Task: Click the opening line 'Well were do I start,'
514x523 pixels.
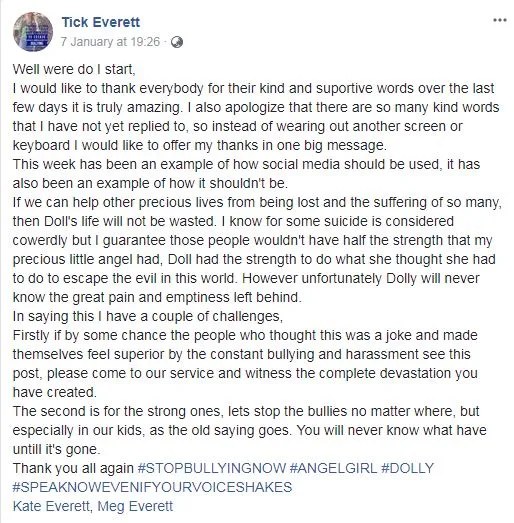Action: click(74, 69)
